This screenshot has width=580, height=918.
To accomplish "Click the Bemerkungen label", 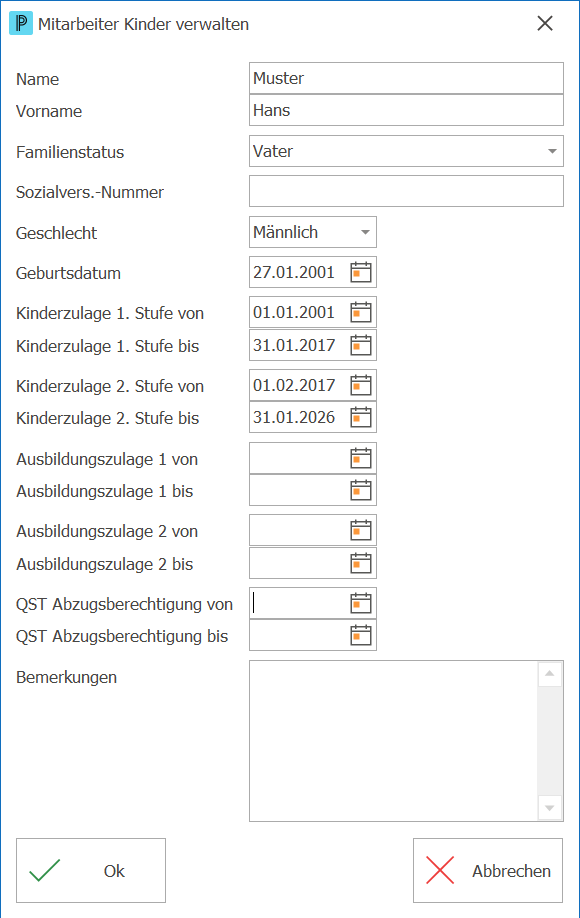I will (x=67, y=677).
